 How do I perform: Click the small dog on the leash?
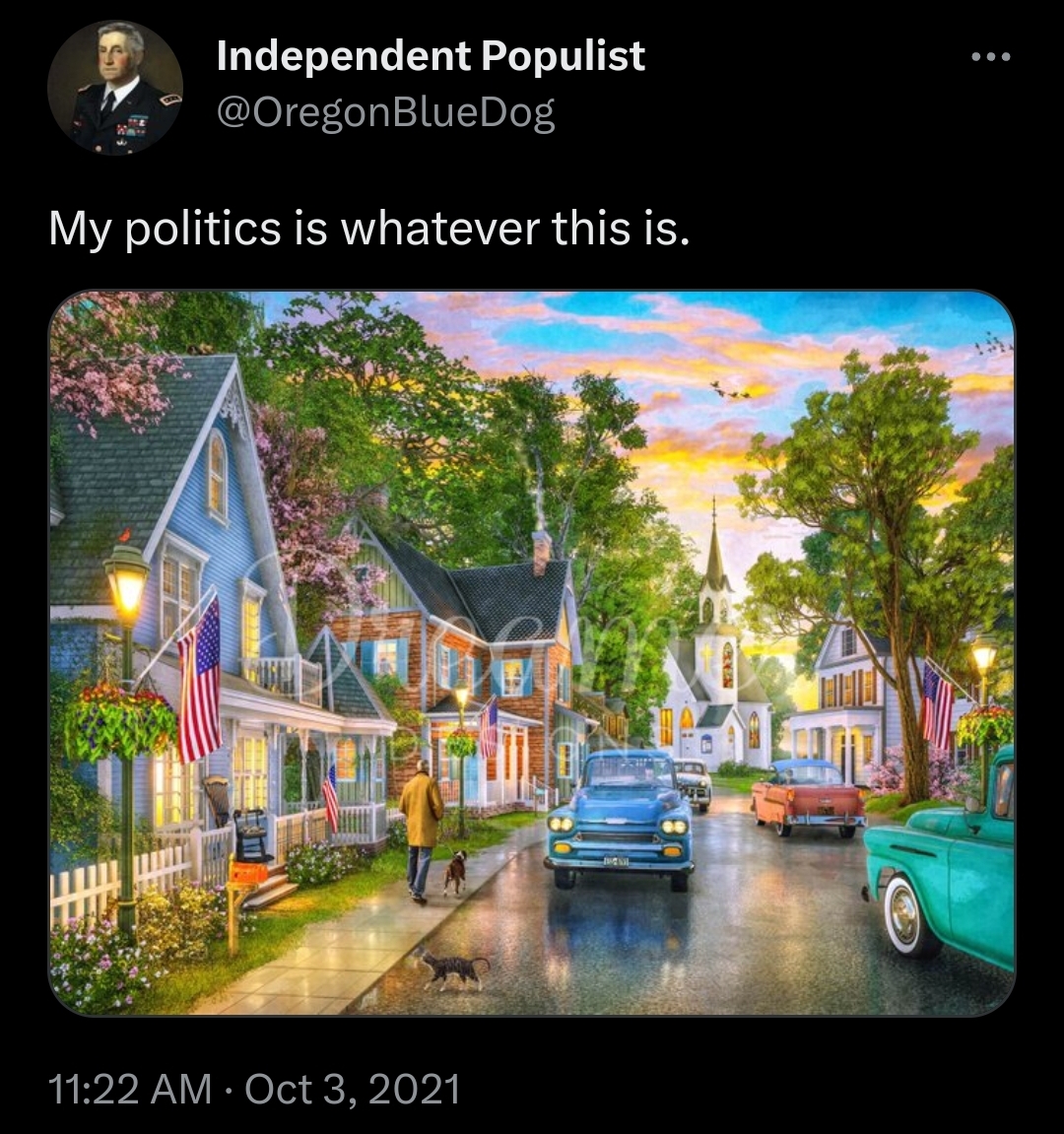click(x=455, y=872)
